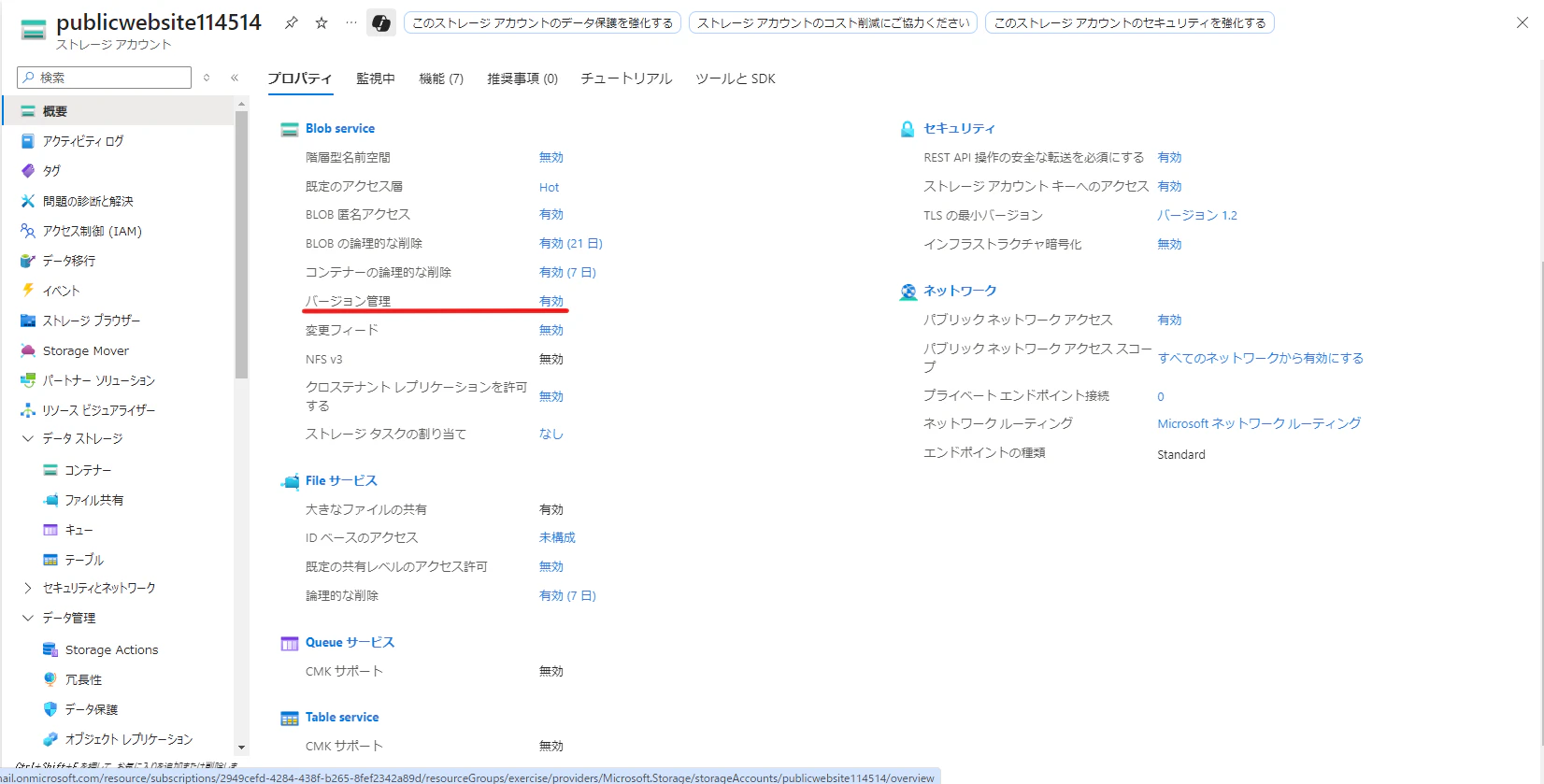The width and height of the screenshot is (1544, 784).
Task: Open the セキュリティ heading link
Action: pyautogui.click(x=960, y=128)
